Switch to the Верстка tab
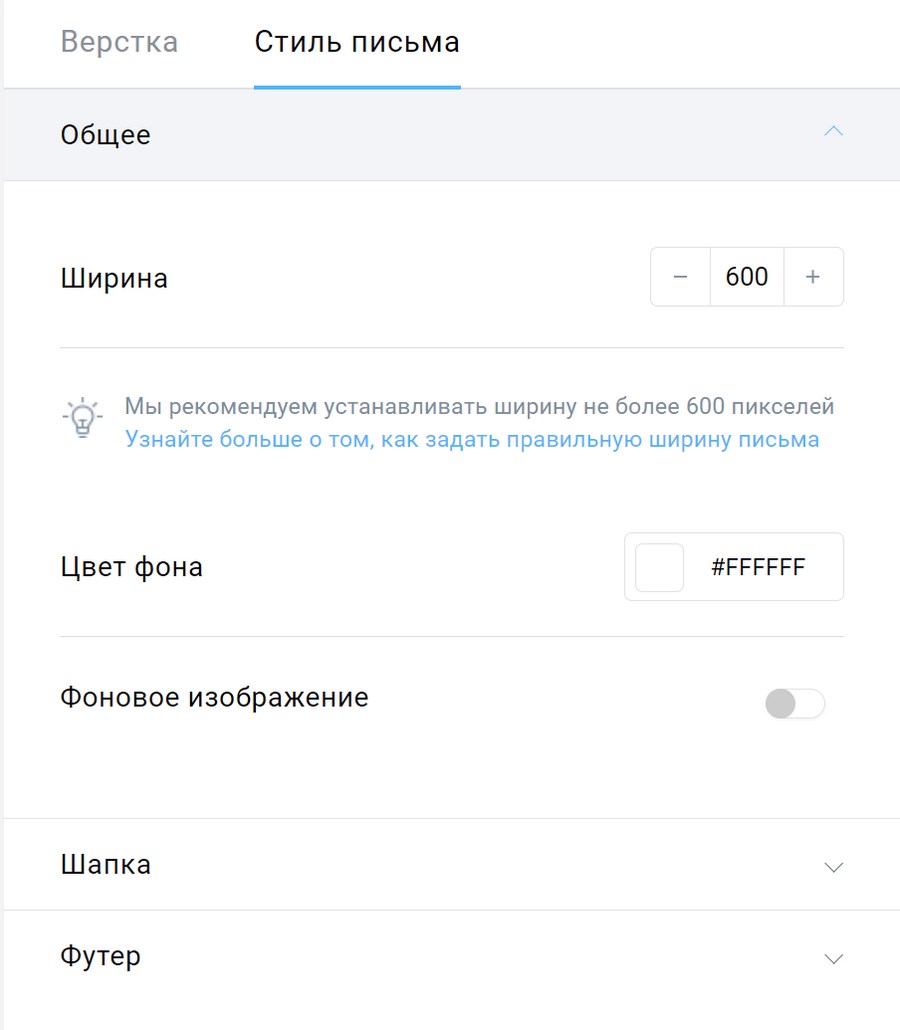Screen dimensions: 900x1030 pos(120,42)
